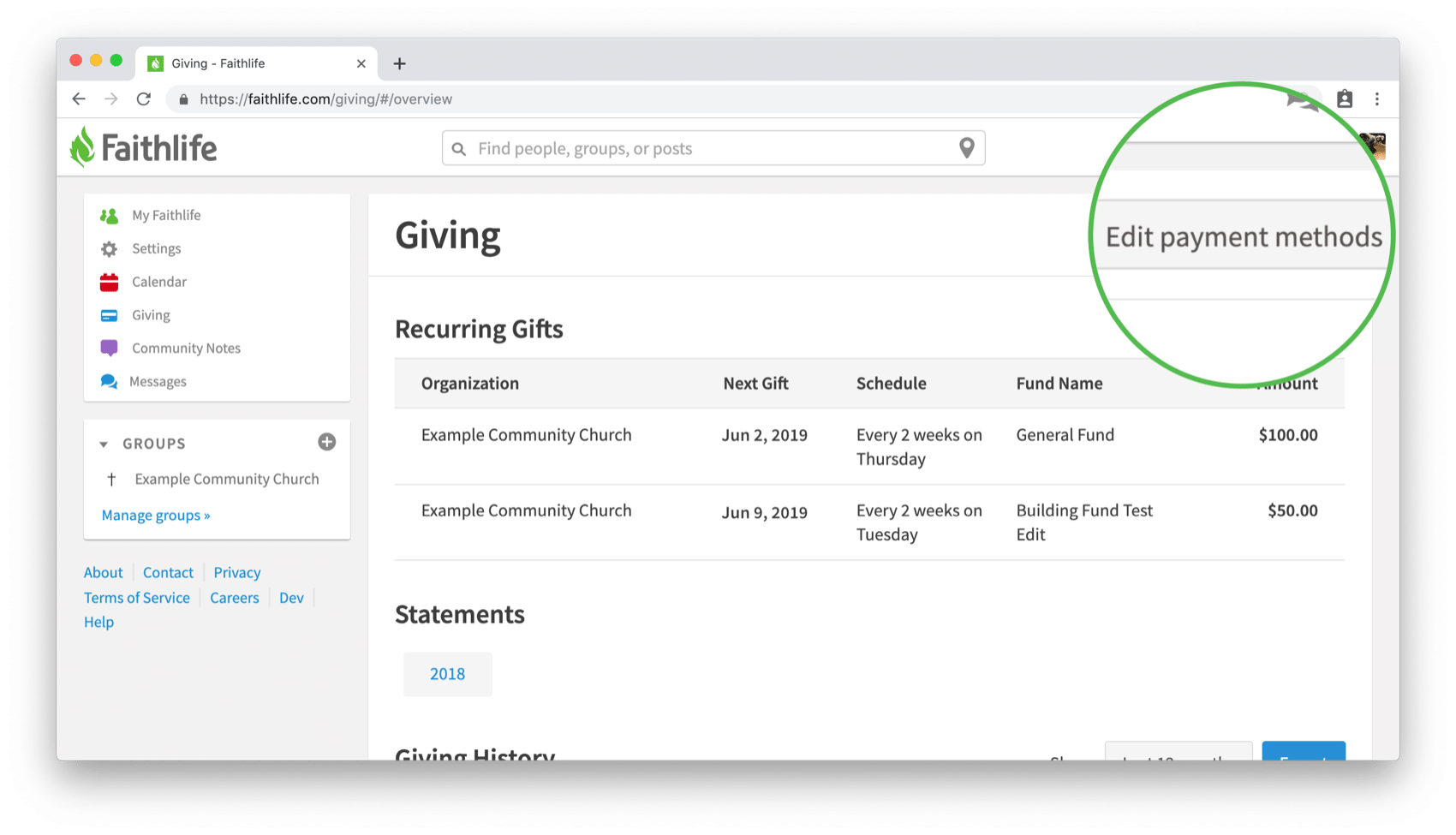Open the 2018 statement

448,674
